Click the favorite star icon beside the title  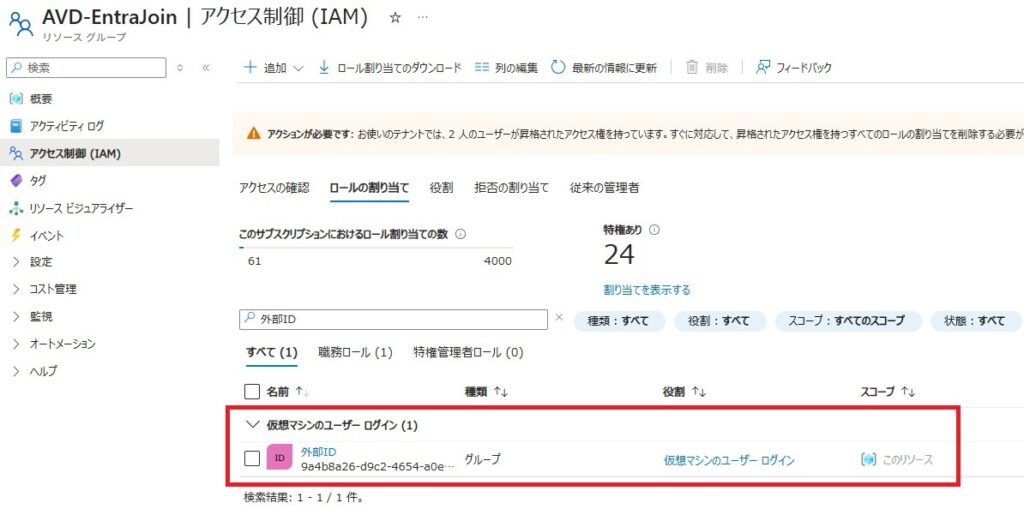pos(395,18)
